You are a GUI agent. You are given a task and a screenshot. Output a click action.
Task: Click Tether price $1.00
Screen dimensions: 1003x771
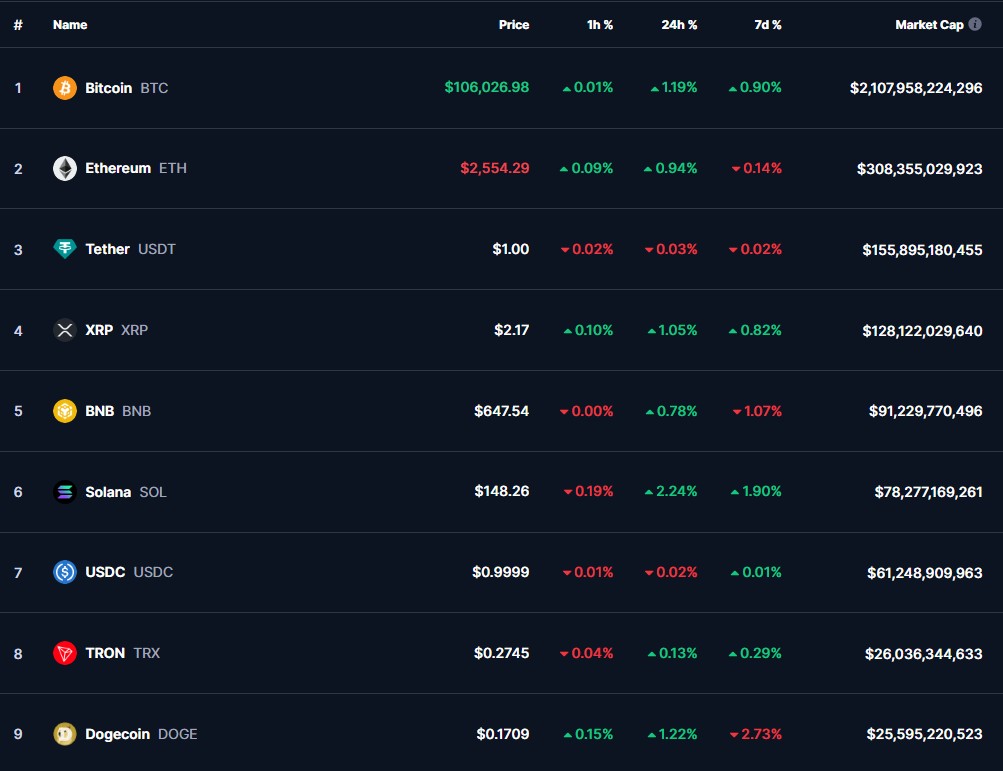[510, 249]
